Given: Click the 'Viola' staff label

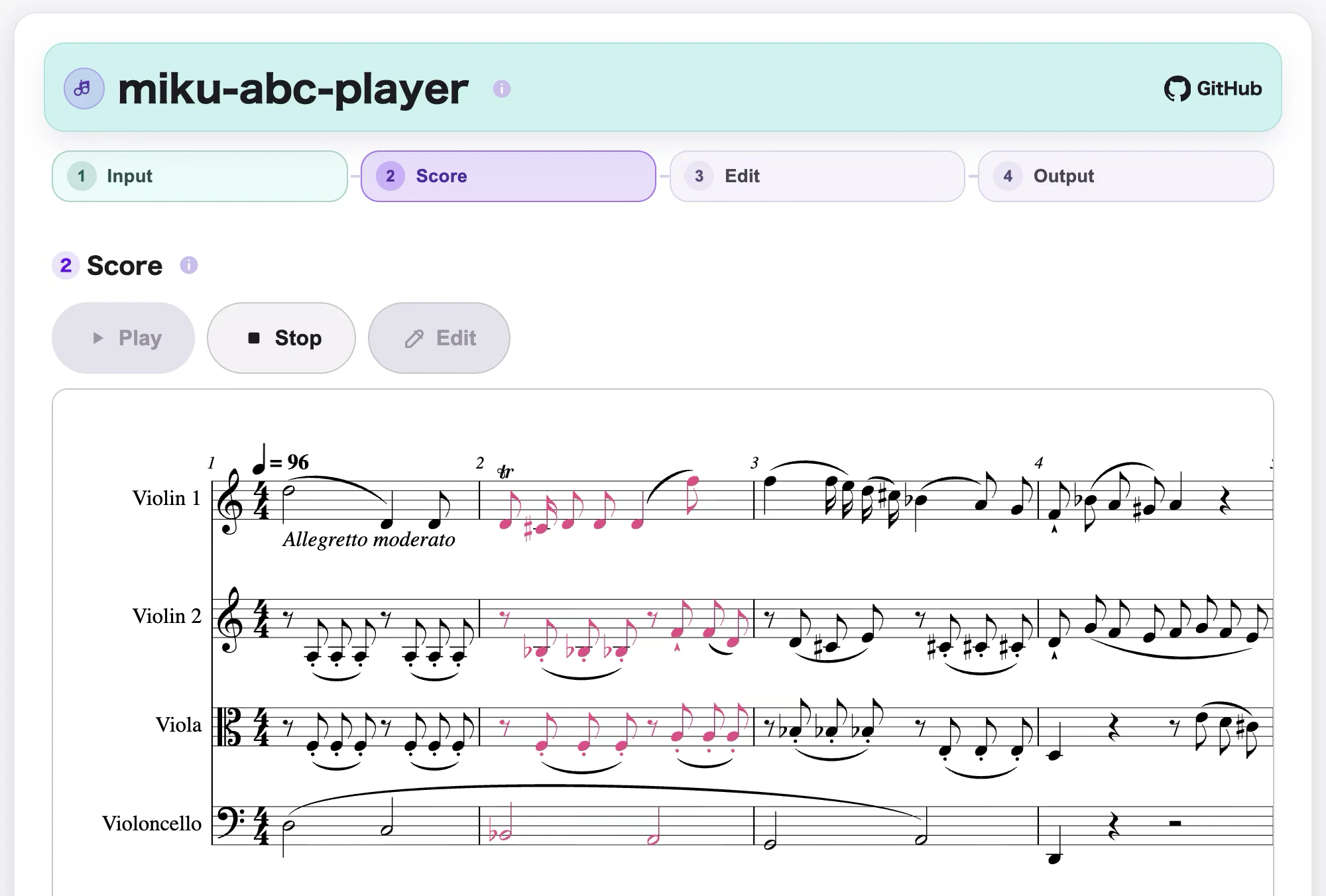Looking at the screenshot, I should click(178, 724).
